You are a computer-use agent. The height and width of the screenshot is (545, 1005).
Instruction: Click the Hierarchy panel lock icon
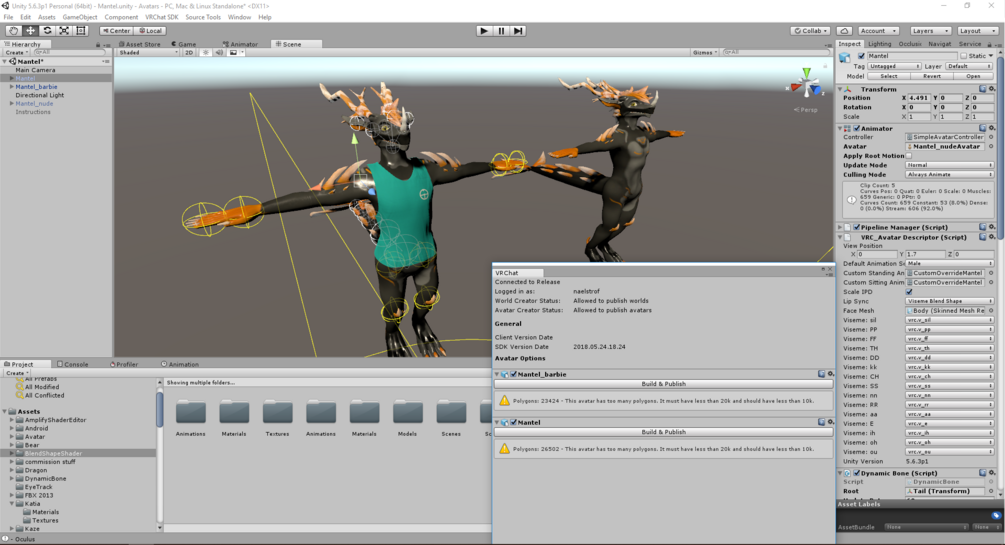point(98,44)
